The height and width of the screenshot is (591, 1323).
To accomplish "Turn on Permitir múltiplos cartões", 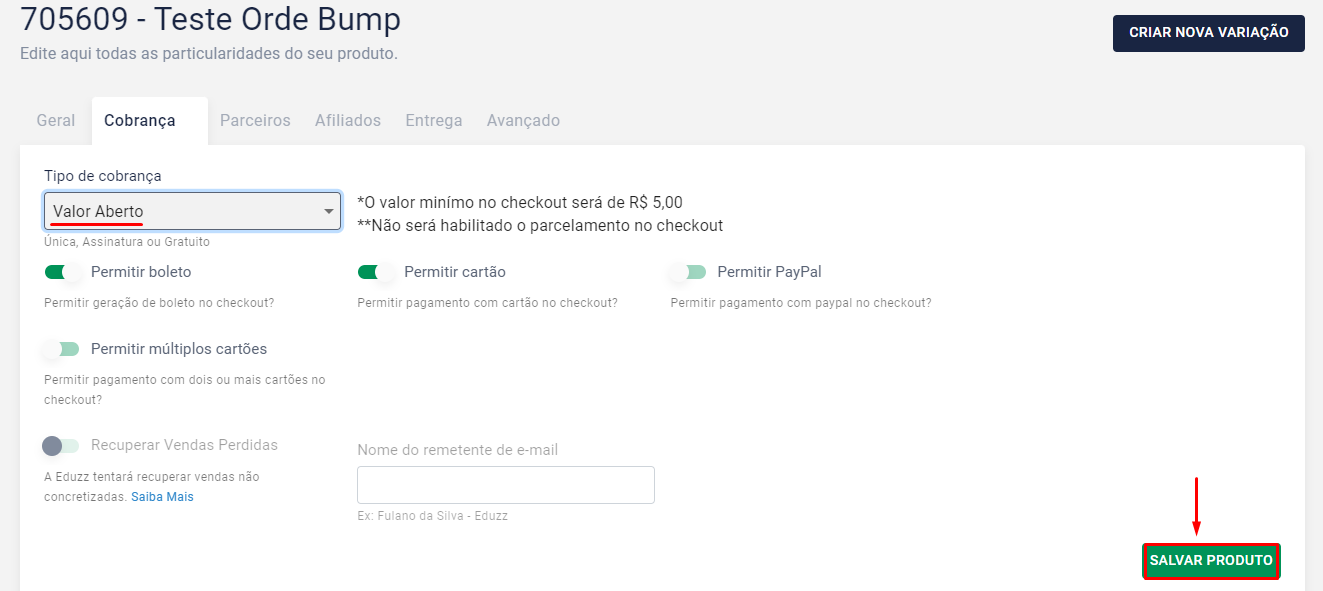I will point(62,349).
